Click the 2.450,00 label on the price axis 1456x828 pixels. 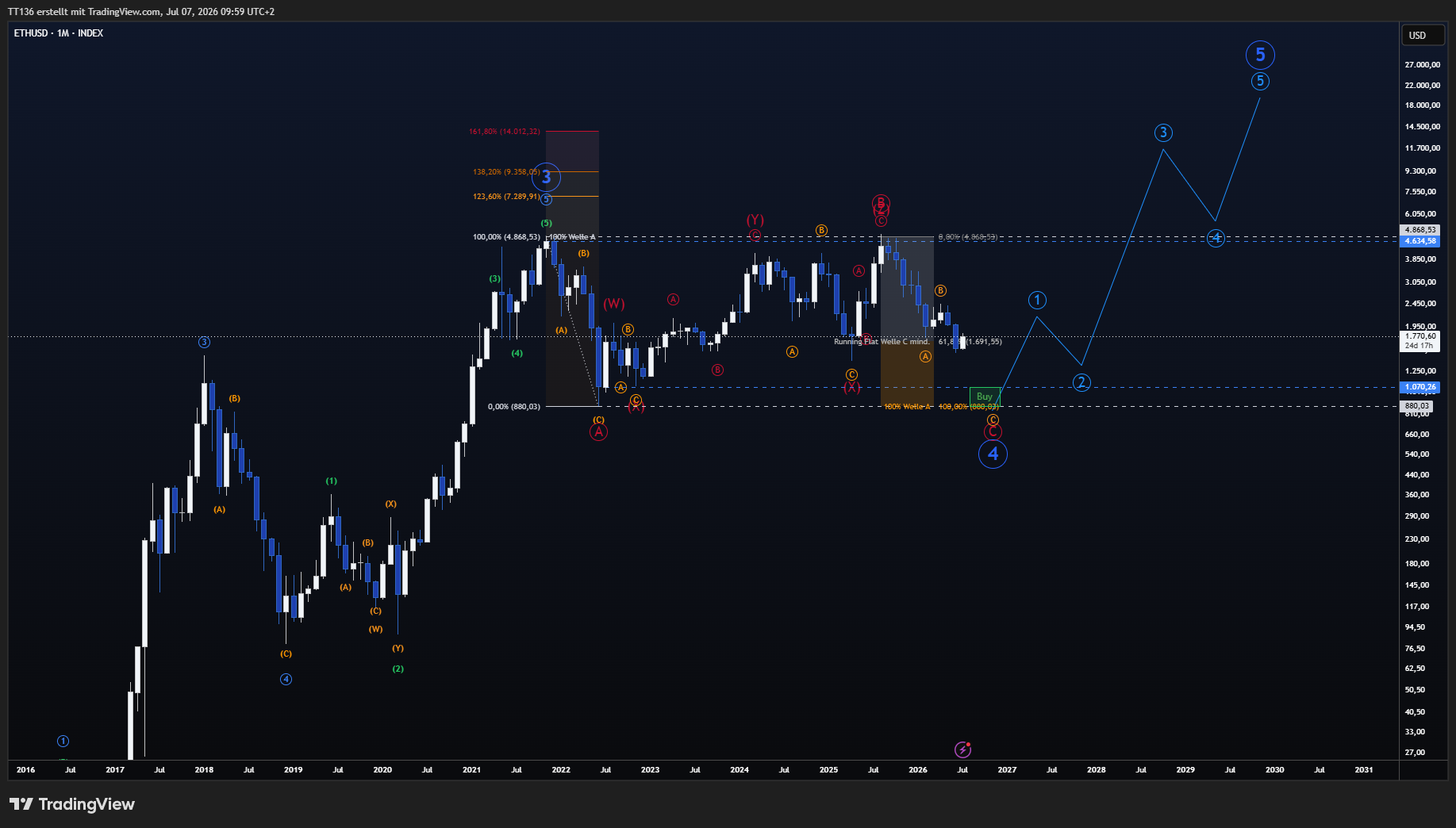(x=1420, y=304)
